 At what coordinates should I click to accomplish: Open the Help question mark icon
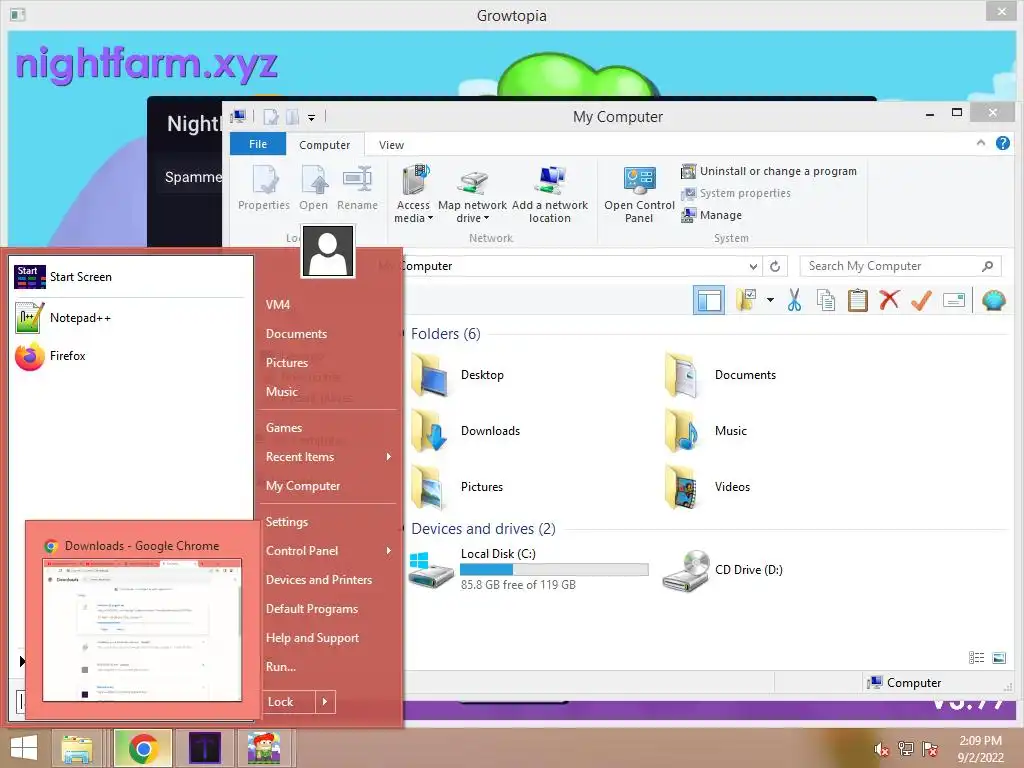tap(1002, 143)
